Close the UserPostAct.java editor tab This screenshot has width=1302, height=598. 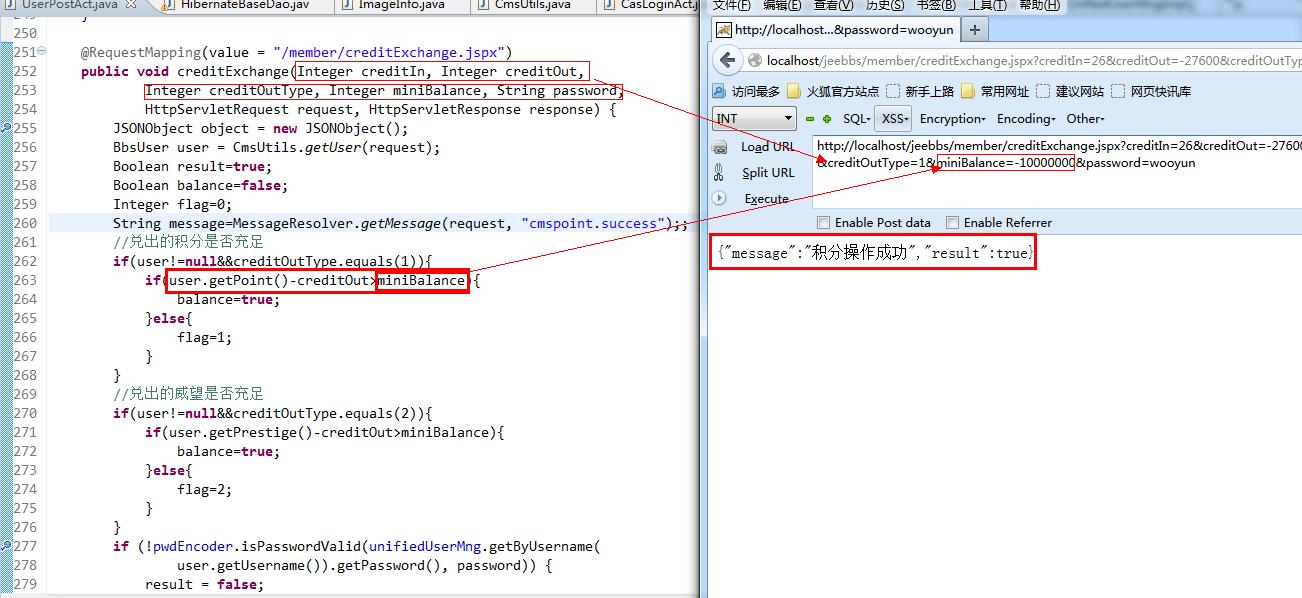coord(130,5)
